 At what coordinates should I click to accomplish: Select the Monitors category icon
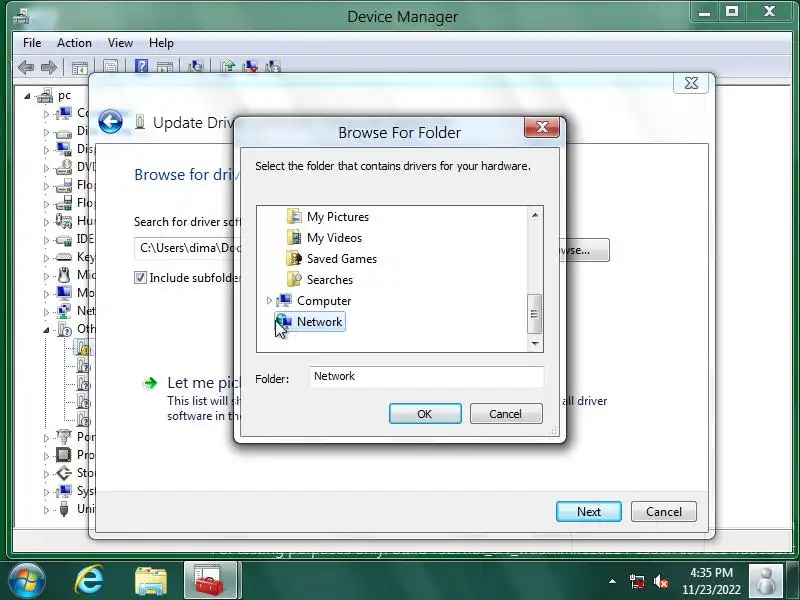[64, 293]
